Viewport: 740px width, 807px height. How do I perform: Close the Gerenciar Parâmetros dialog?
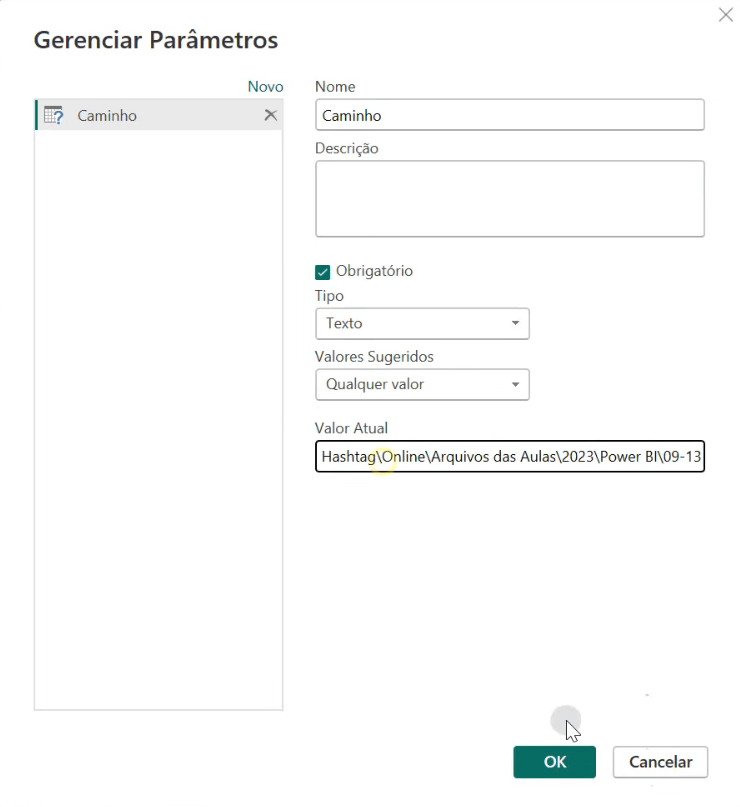(726, 14)
